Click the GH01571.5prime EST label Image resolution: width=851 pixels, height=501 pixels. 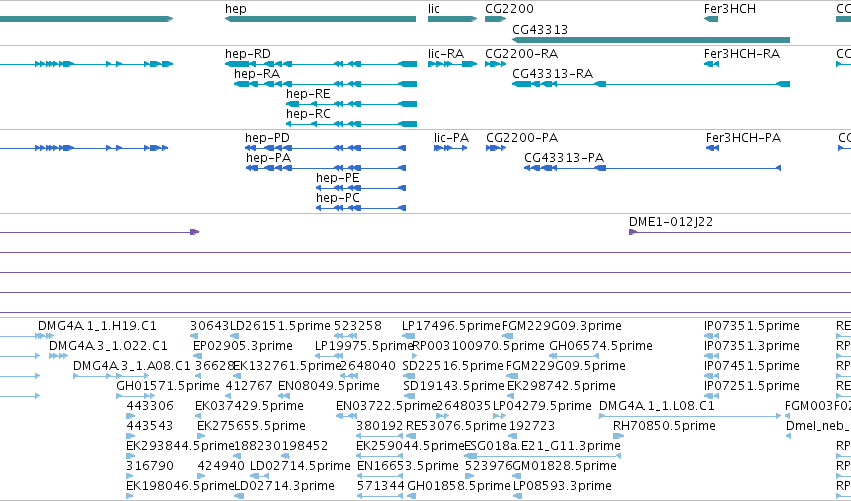click(x=168, y=386)
